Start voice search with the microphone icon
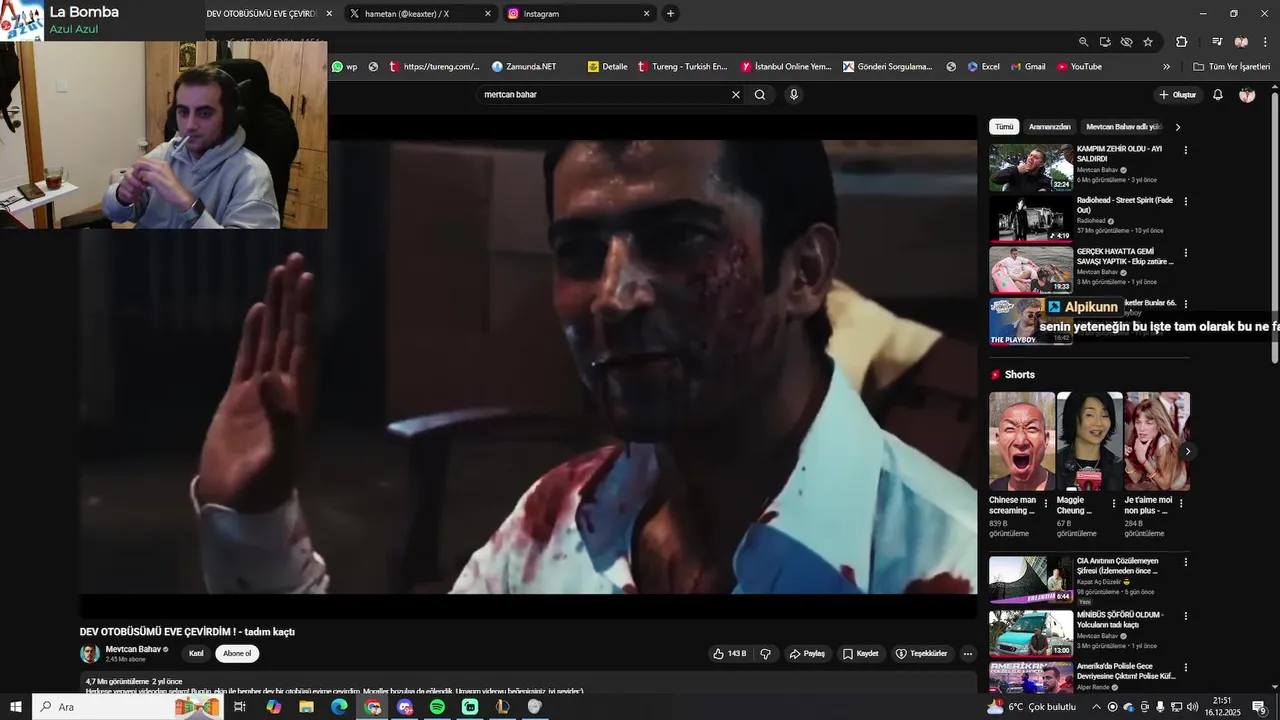The width and height of the screenshot is (1280, 720). click(x=794, y=95)
